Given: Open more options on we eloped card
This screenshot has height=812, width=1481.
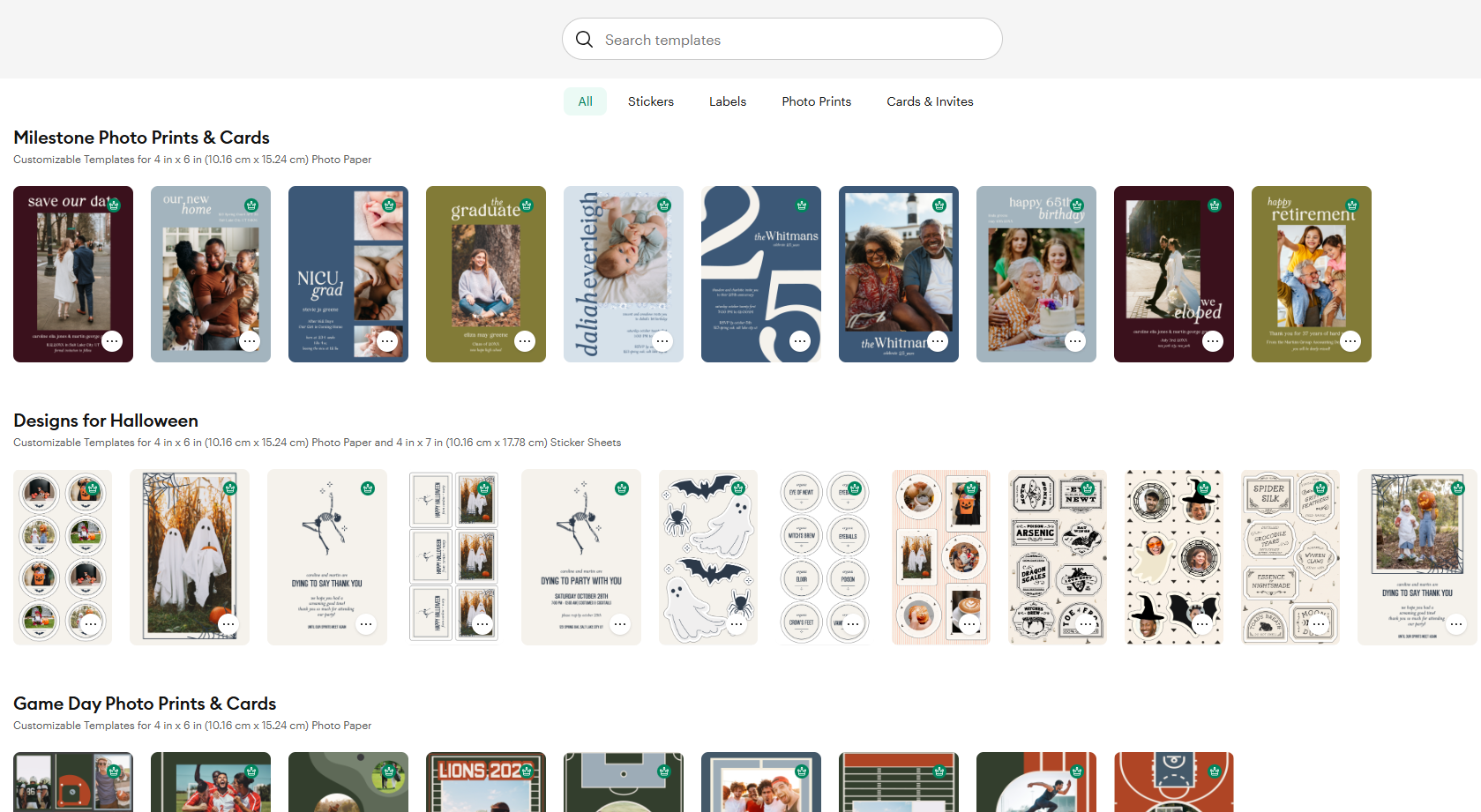Looking at the screenshot, I should tap(1213, 341).
